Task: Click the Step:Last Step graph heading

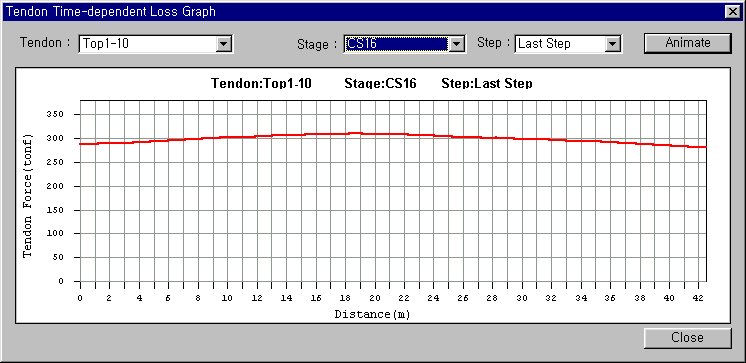Action: [x=487, y=84]
